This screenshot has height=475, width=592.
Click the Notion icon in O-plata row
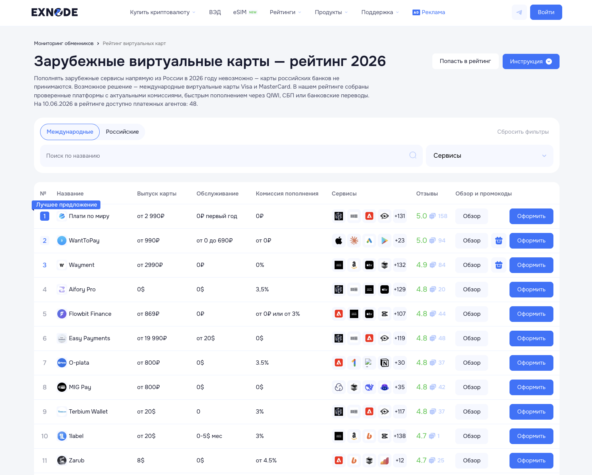[384, 362]
